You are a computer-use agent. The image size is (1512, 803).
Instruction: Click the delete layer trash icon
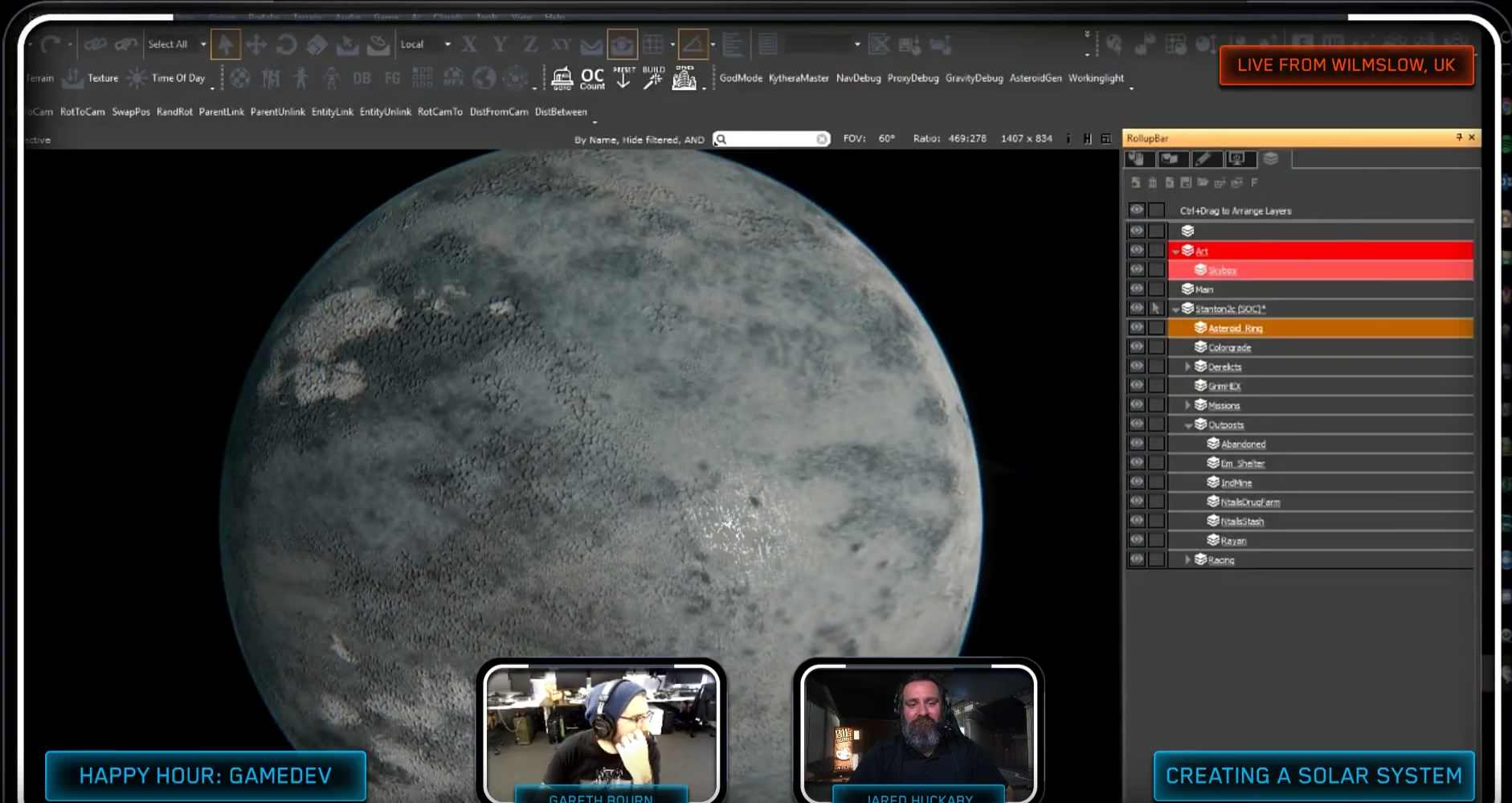coord(1152,182)
